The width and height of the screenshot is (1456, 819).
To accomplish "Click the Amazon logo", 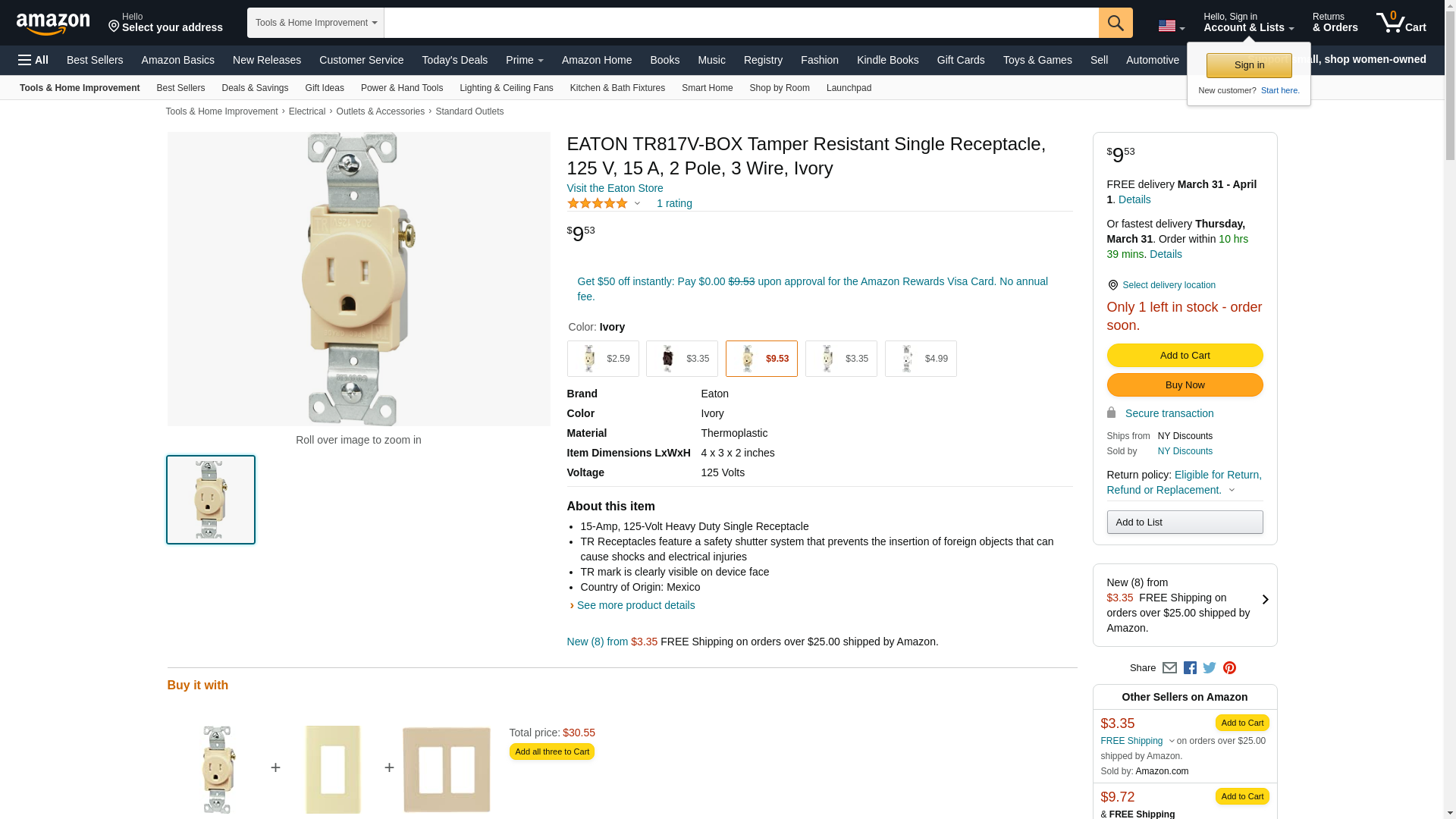I will [x=53, y=24].
